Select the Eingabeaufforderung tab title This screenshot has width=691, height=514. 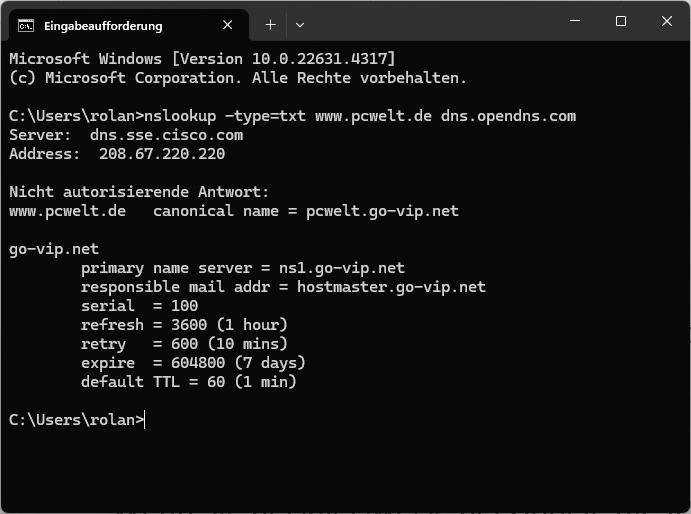tap(103, 25)
